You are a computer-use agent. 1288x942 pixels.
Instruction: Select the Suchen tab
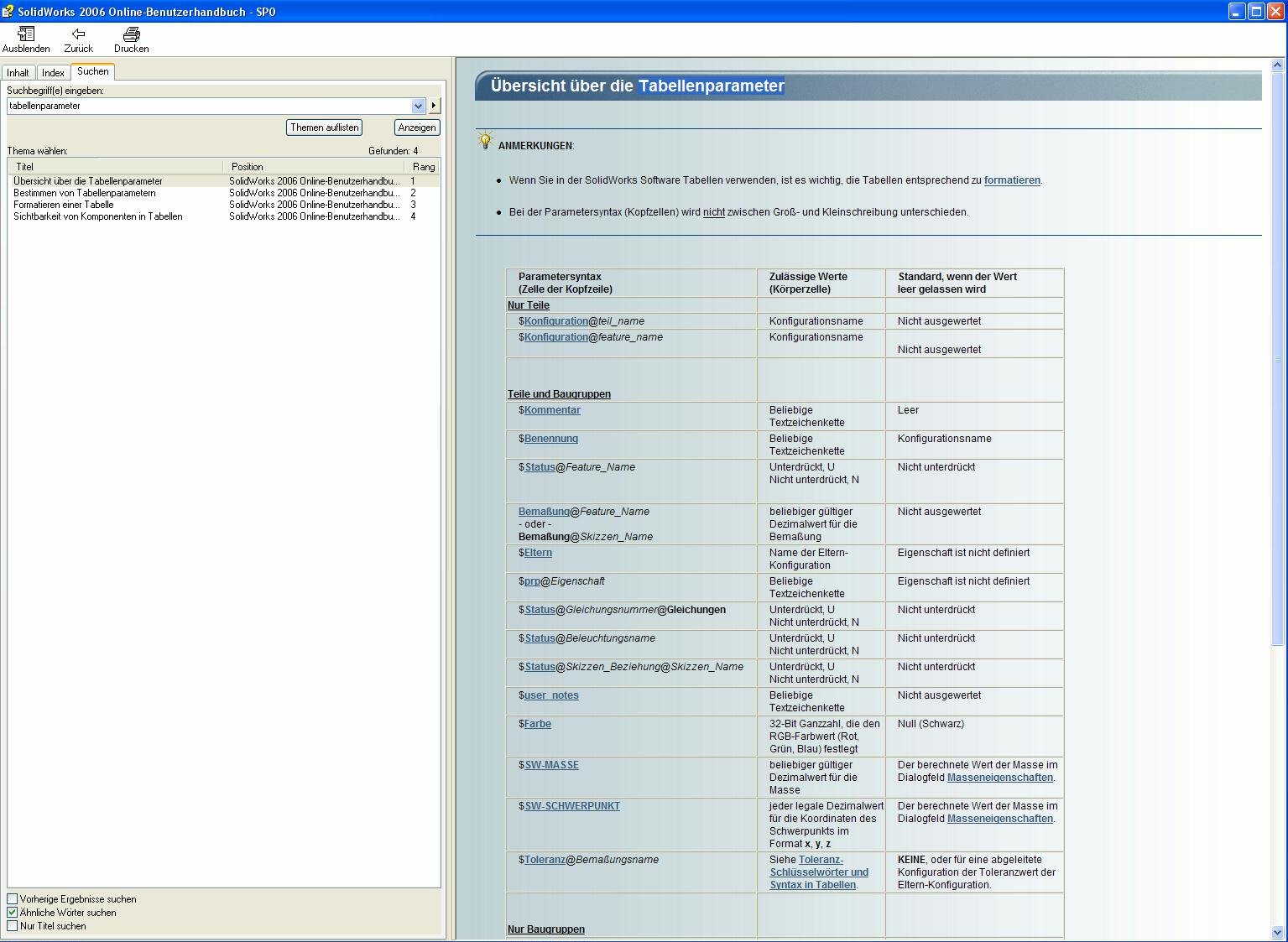(x=93, y=71)
